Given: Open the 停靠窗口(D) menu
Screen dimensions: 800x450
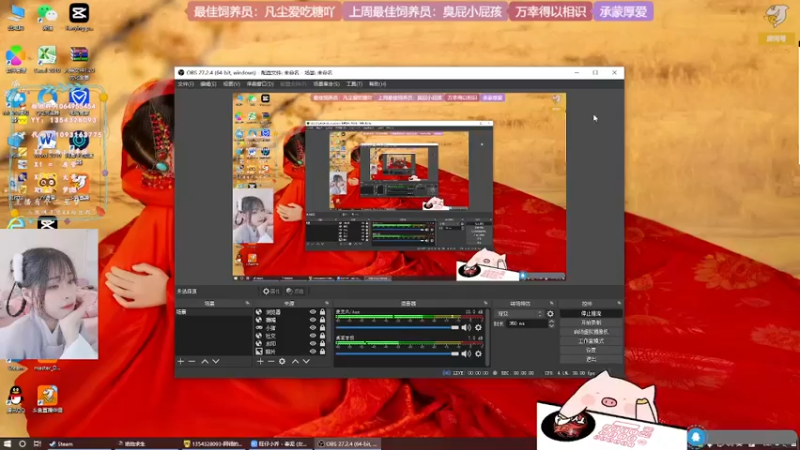Looking at the screenshot, I should 260,84.
